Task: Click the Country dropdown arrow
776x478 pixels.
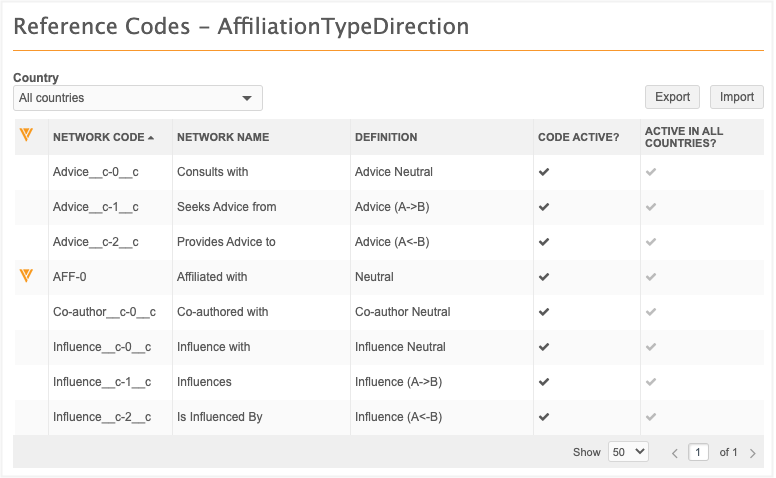Action: [x=247, y=98]
